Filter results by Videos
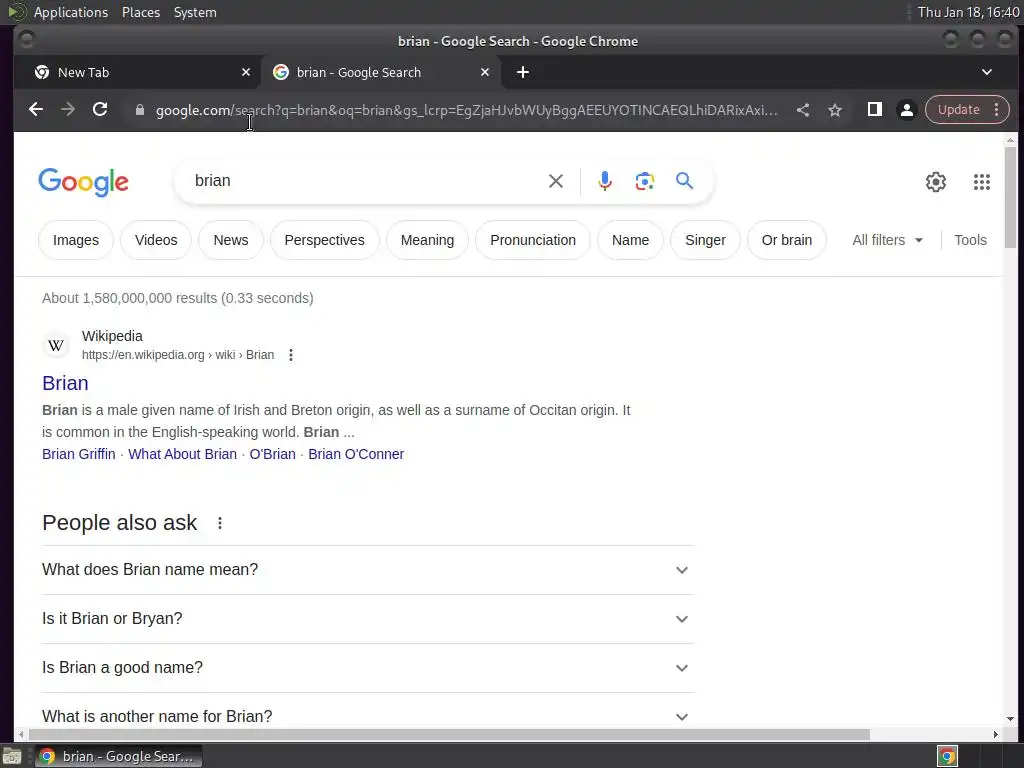1024x768 pixels. [156, 240]
